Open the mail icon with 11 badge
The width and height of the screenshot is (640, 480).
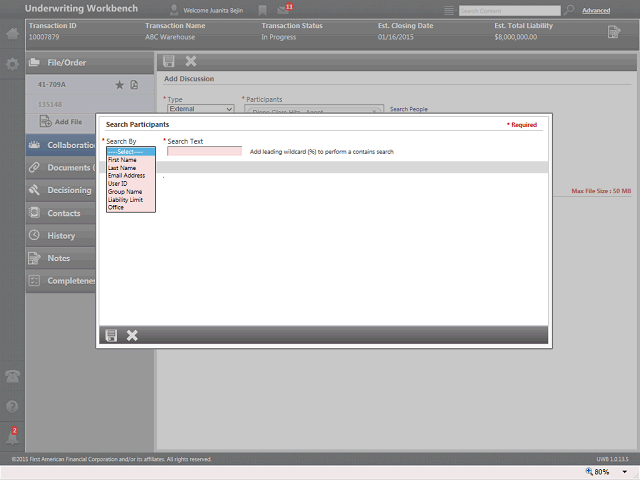tap(284, 9)
